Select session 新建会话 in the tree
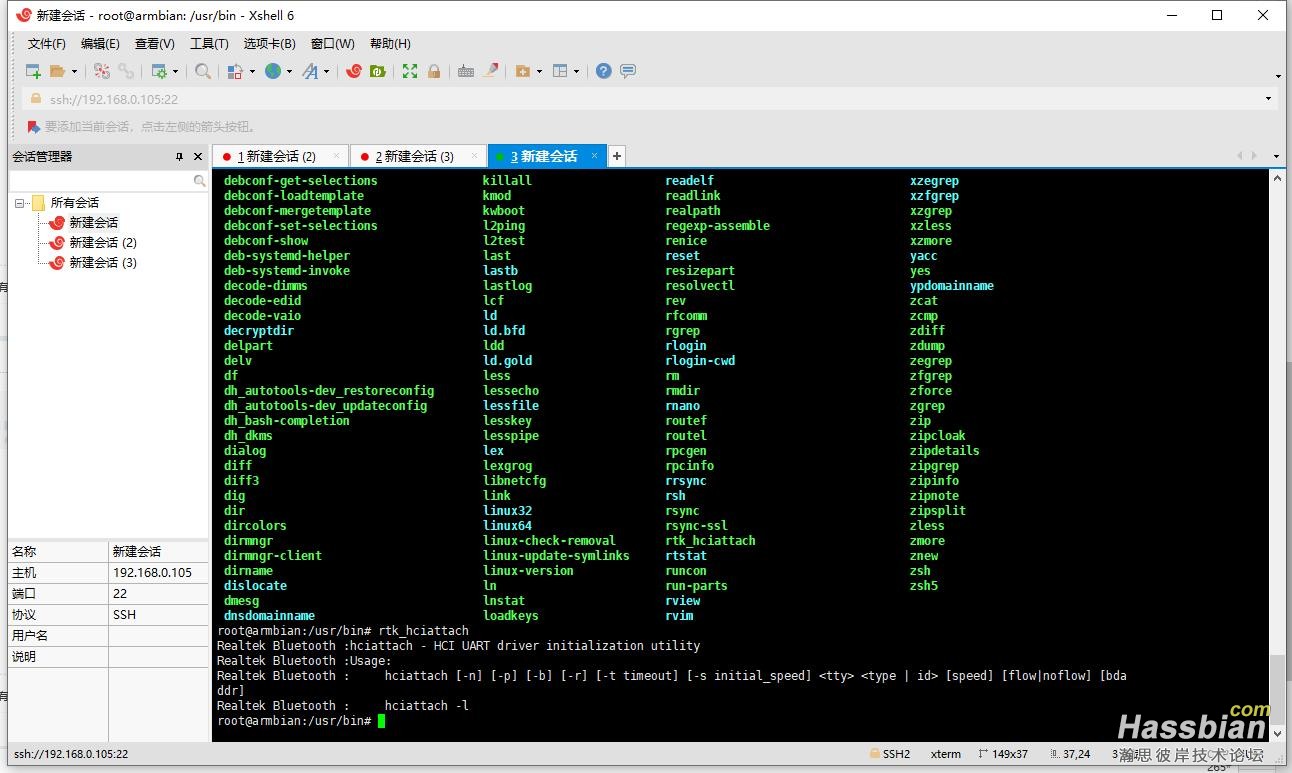Screen dimensions: 1292x773 (93, 223)
